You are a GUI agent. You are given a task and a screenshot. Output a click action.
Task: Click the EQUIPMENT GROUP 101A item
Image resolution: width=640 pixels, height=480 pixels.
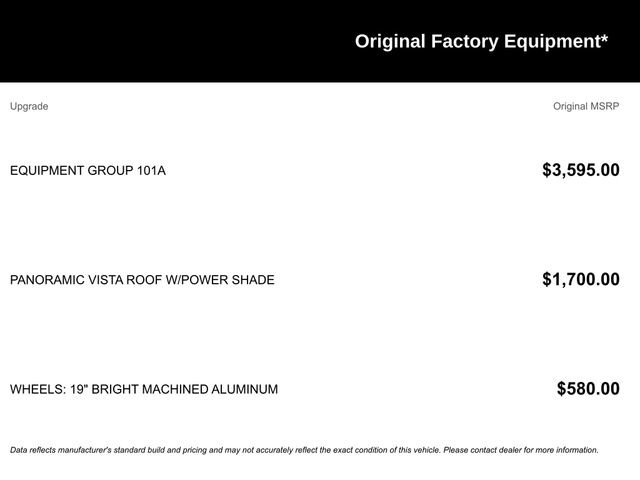(88, 171)
